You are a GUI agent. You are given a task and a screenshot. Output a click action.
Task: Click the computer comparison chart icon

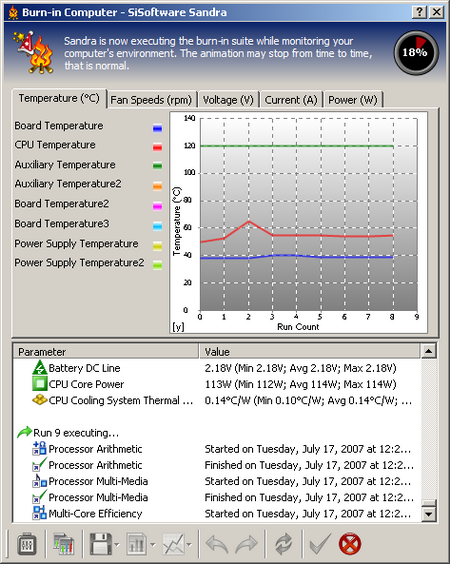coord(64,543)
